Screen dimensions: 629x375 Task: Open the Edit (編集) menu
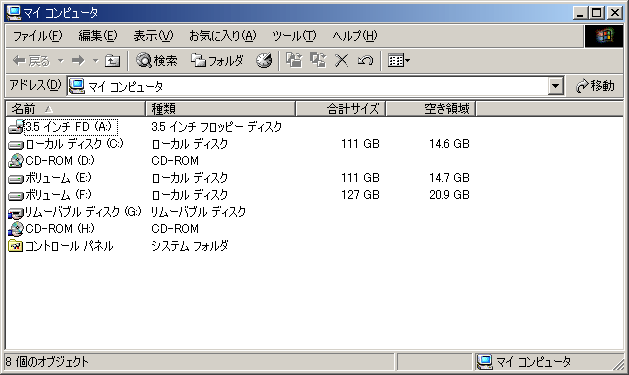[x=98, y=36]
